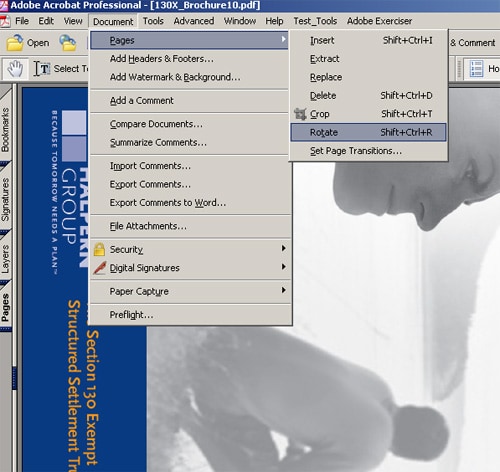Choose Delete in Pages submenu

click(368, 96)
